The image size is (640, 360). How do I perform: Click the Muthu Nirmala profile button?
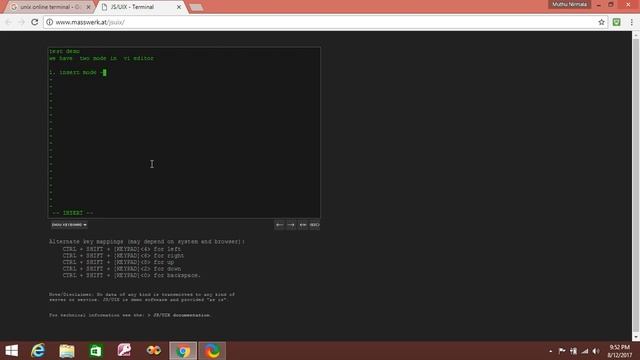tap(569, 4)
